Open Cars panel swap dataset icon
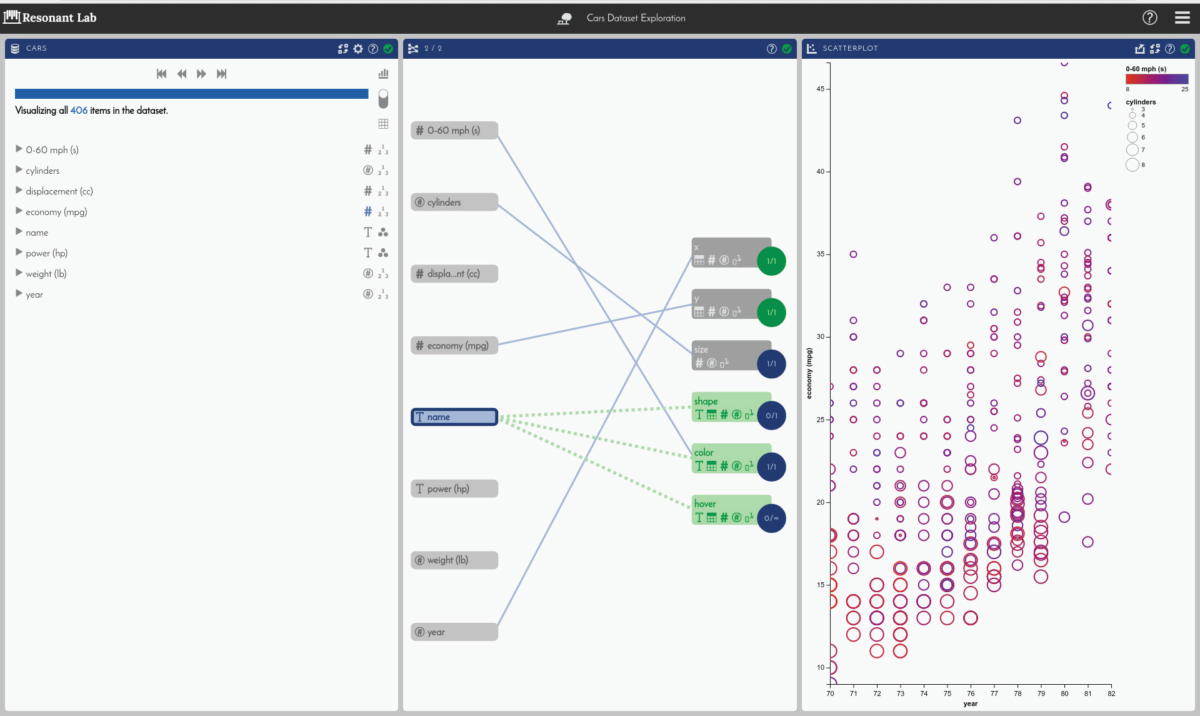Screen dimensions: 1200x716 point(343,48)
